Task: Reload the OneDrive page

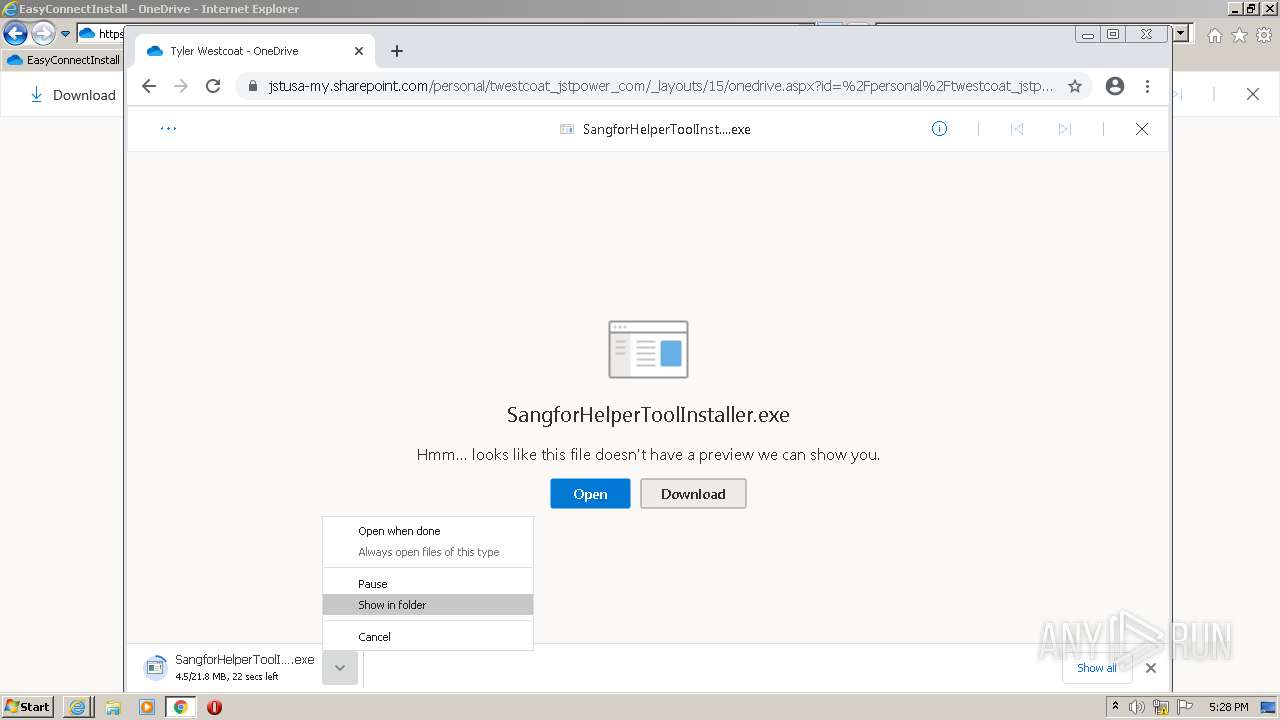Action: point(213,86)
